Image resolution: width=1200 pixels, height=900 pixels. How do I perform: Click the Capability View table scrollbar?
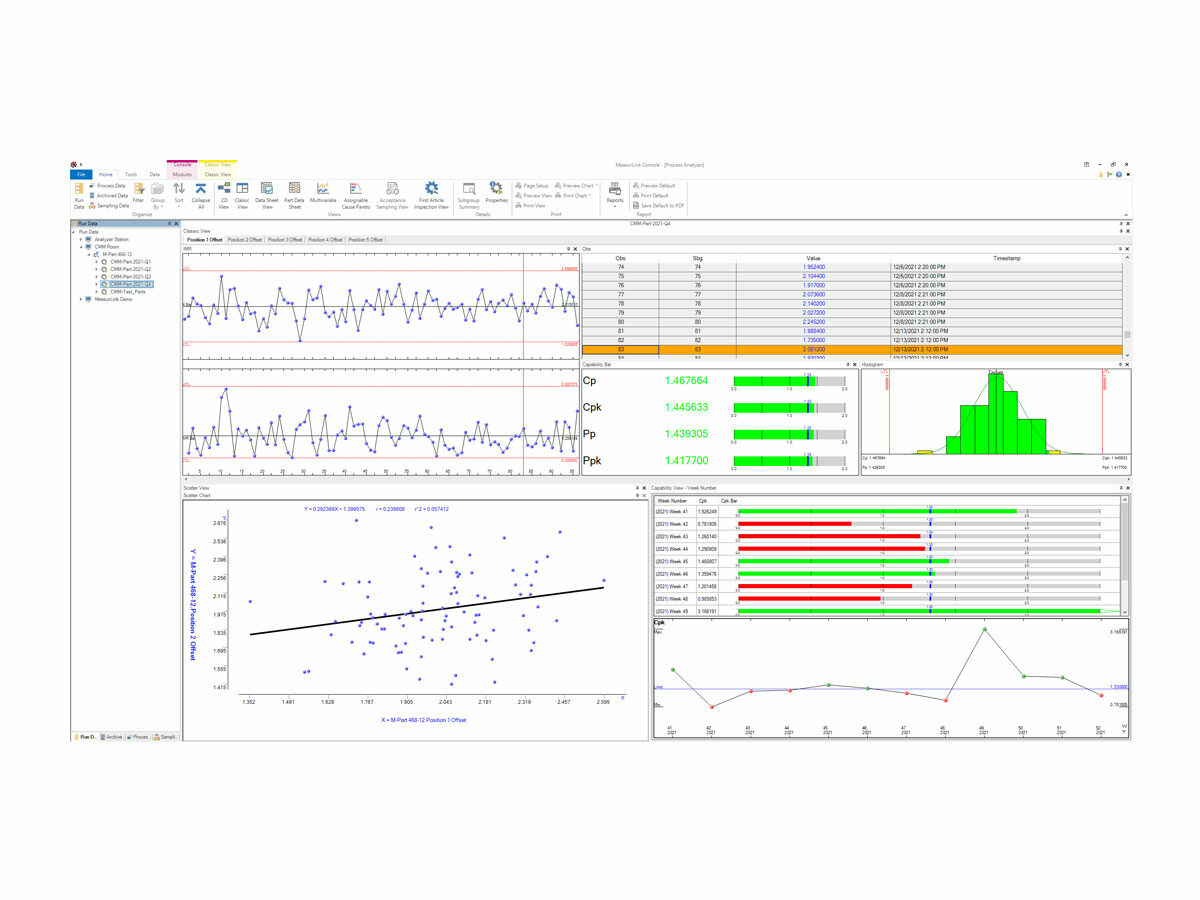pyautogui.click(x=1125, y=555)
